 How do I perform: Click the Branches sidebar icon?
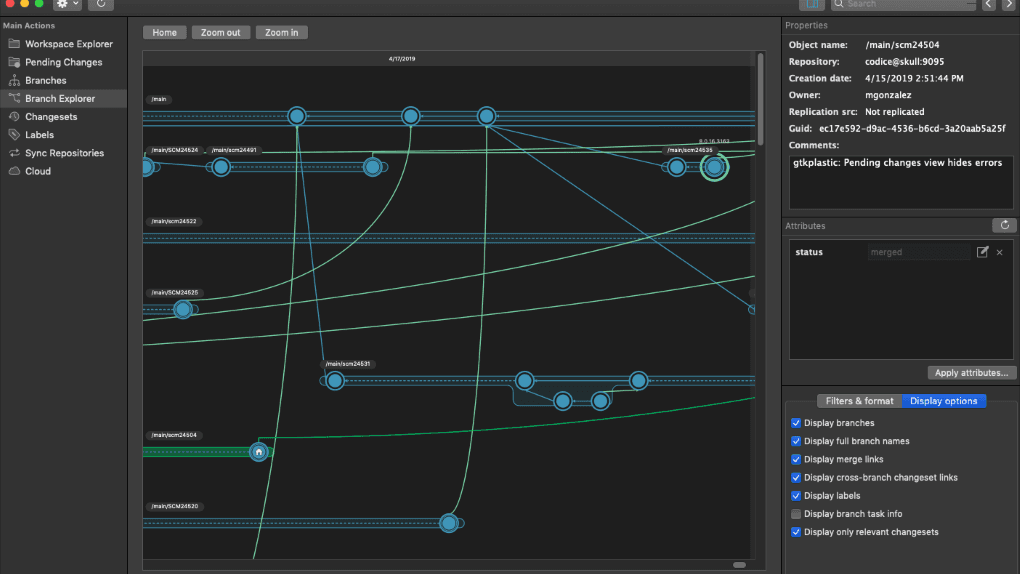14,80
